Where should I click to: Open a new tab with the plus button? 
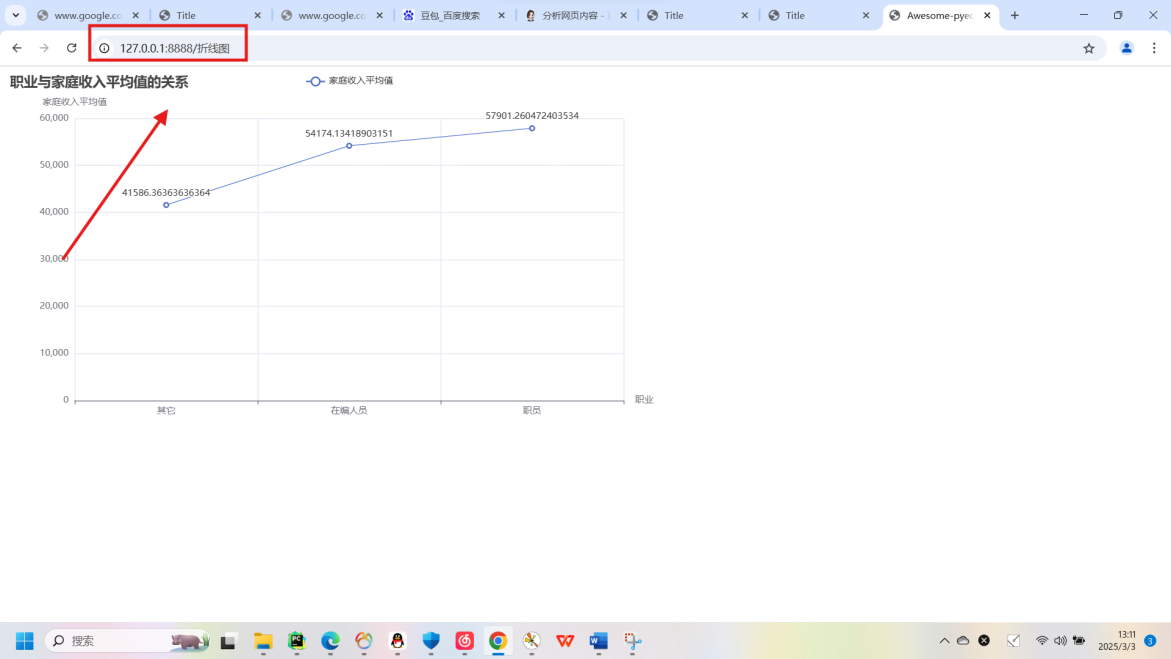1014,15
